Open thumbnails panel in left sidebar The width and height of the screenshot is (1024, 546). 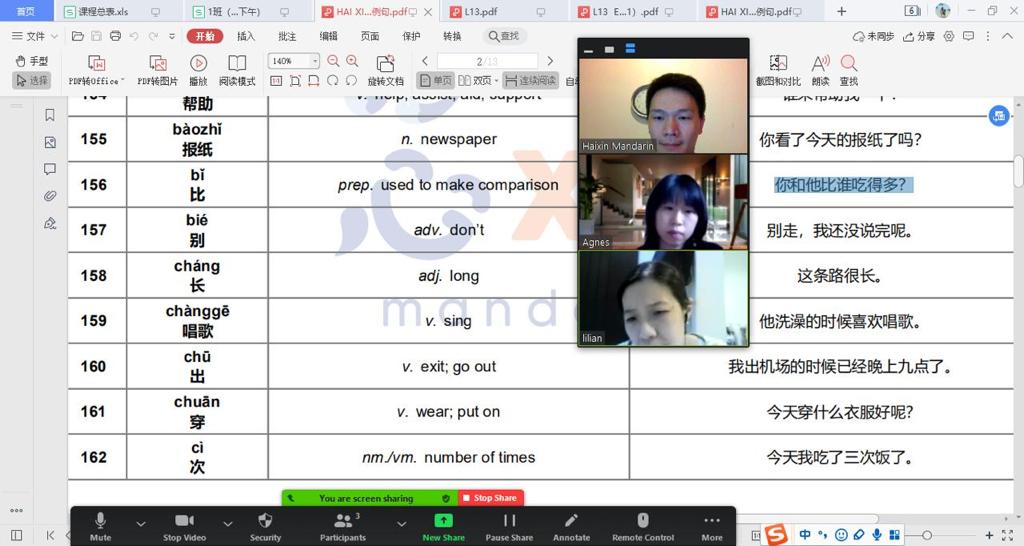point(50,142)
